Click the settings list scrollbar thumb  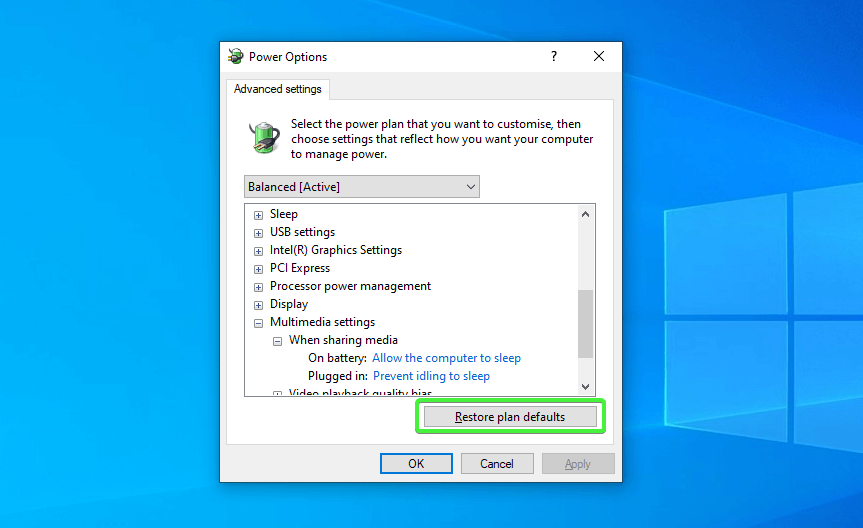pos(586,324)
